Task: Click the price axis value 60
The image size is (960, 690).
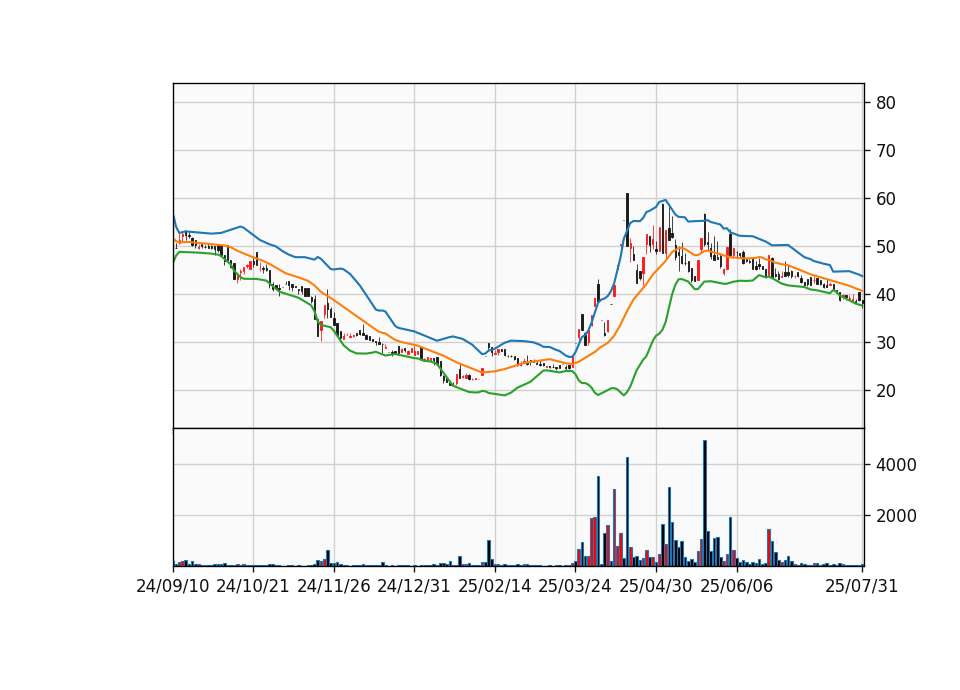Action: pyautogui.click(x=886, y=199)
